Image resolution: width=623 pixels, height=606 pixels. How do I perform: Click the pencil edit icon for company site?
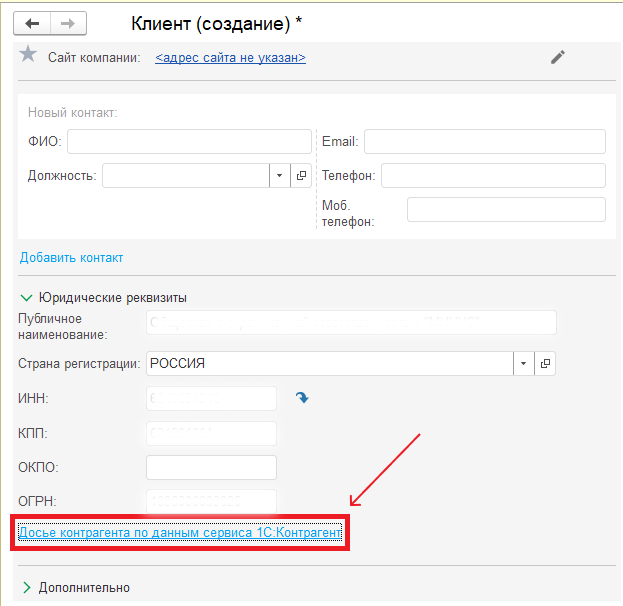point(558,57)
